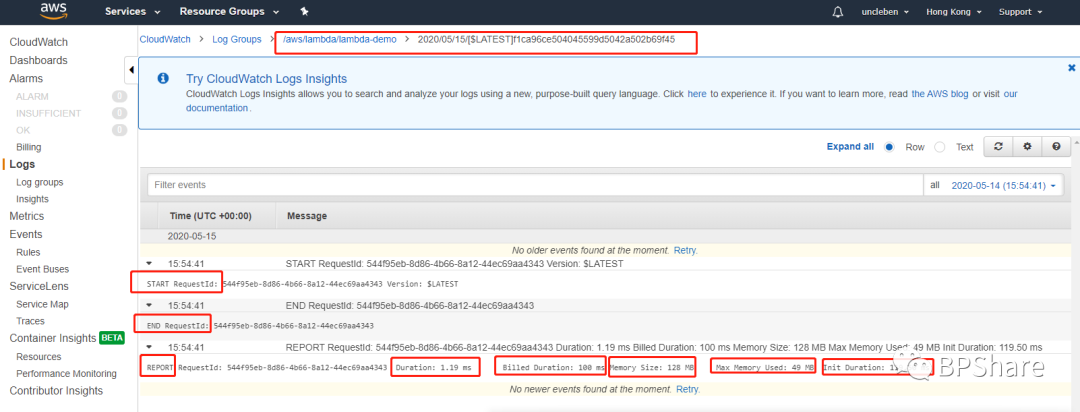Open the AWS logo home link
The width and height of the screenshot is (1080, 412).
pos(53,11)
